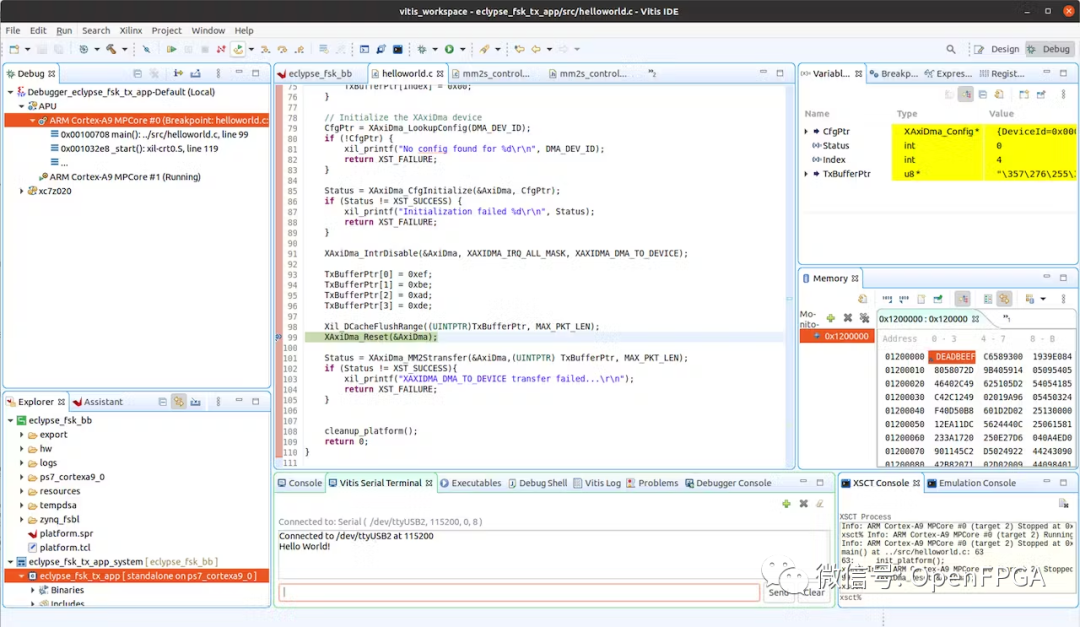This screenshot has width=1080, height=627.
Task: Click the search magnifier icon at top right
Action: click(x=951, y=49)
